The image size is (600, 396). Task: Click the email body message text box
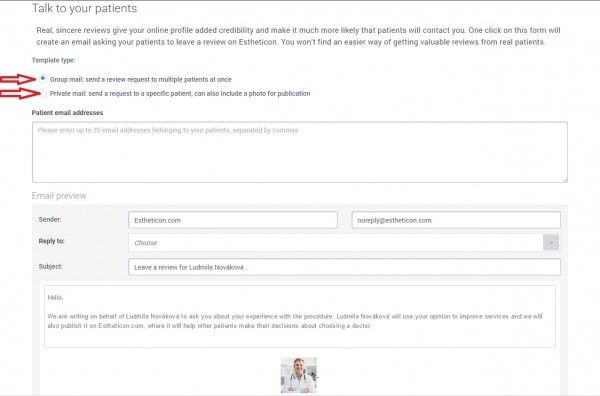300,316
